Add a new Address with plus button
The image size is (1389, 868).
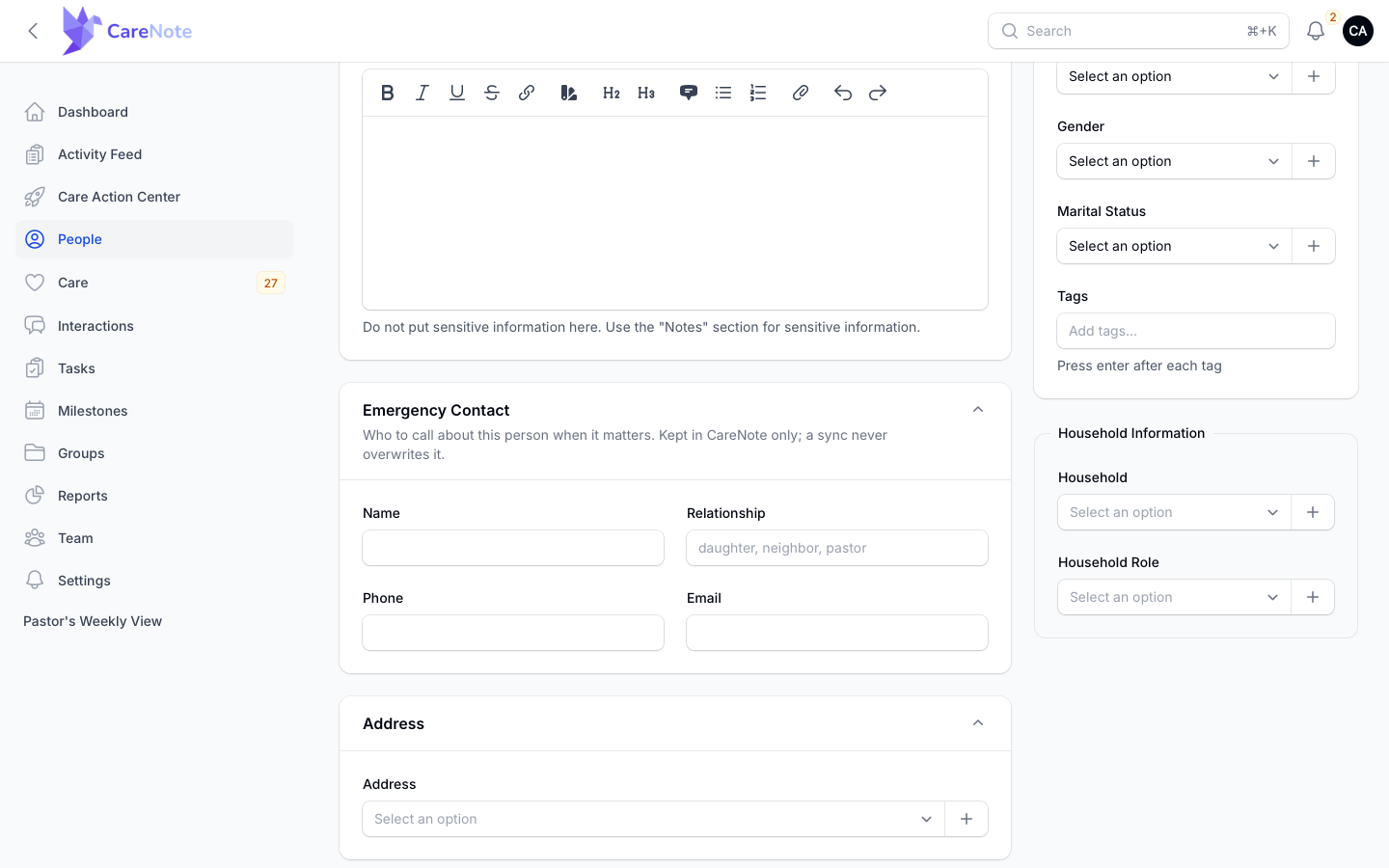(967, 819)
